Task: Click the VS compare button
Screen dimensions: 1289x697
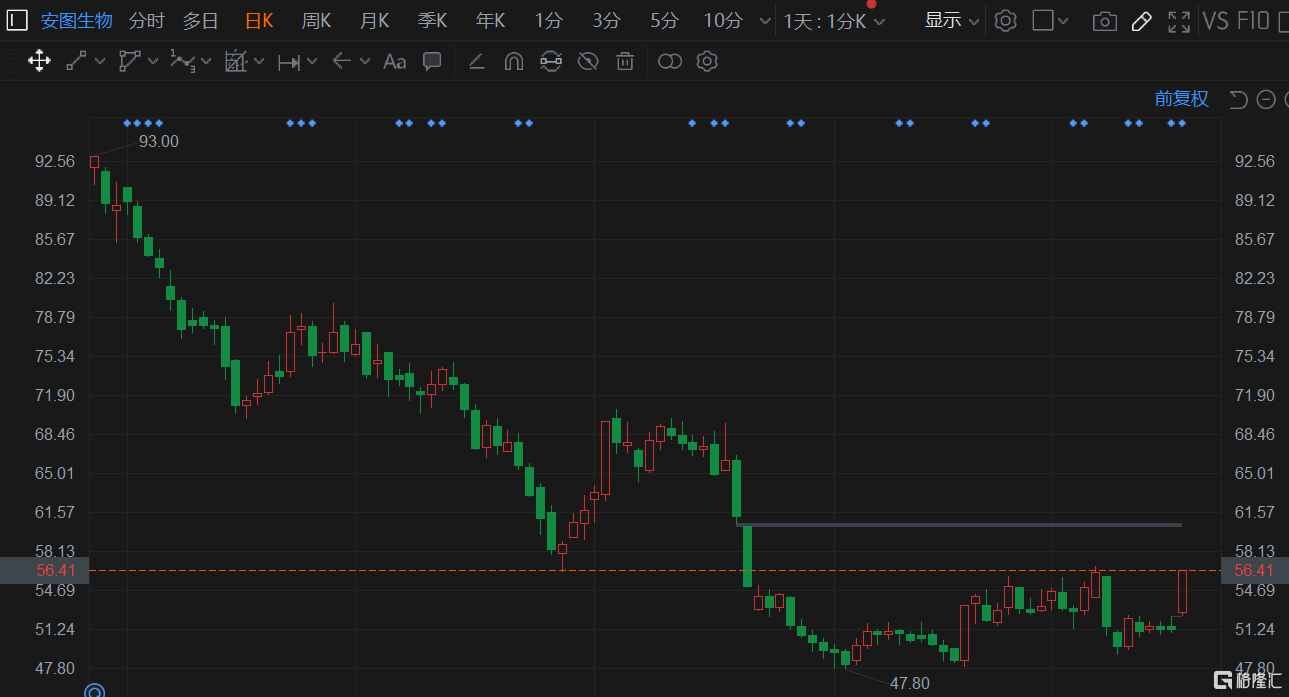Action: (x=1215, y=20)
